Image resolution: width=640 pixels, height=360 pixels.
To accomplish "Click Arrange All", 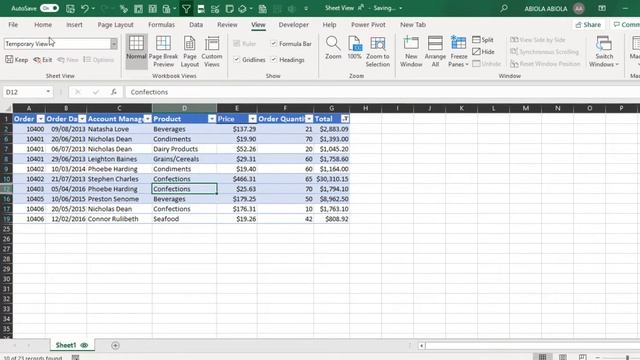I will point(435,51).
